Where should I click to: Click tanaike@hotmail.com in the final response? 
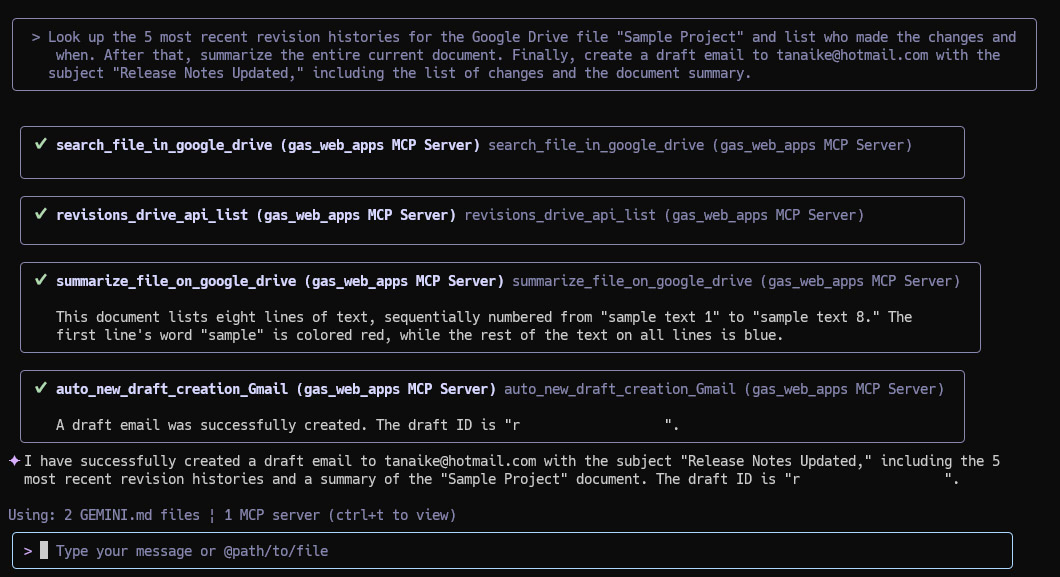pyautogui.click(x=460, y=461)
